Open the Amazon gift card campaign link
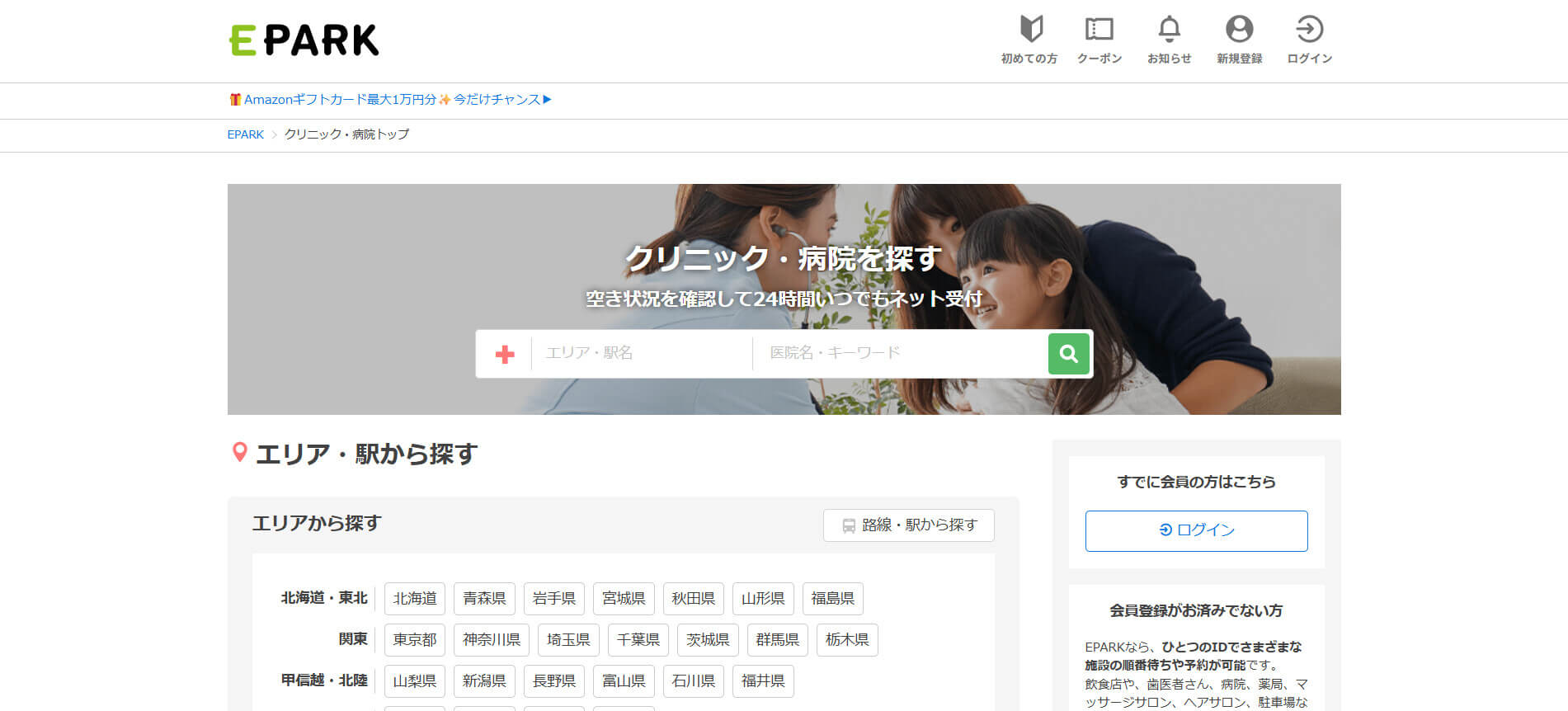This screenshot has width=1568, height=711. 389,100
